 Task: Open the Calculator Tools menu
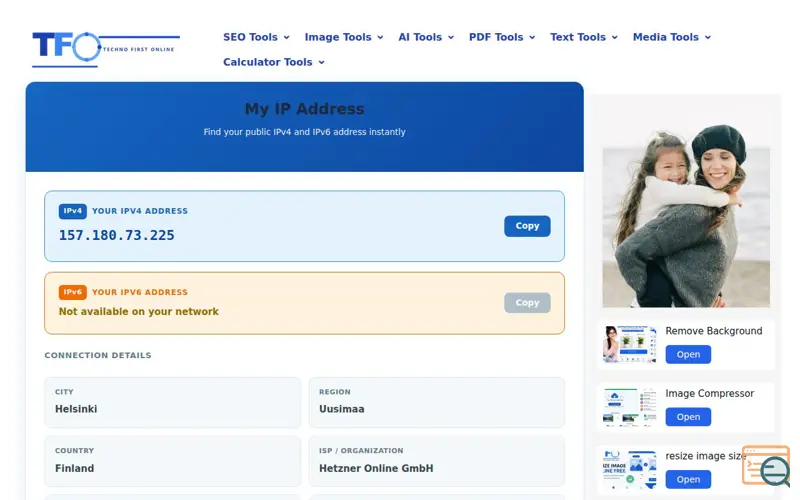[273, 62]
